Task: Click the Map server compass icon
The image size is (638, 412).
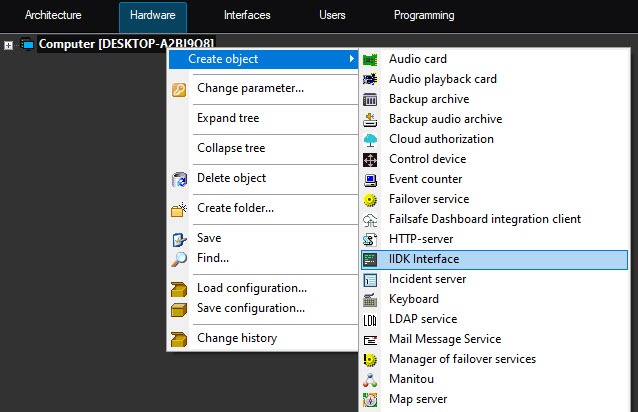Action: [370, 400]
